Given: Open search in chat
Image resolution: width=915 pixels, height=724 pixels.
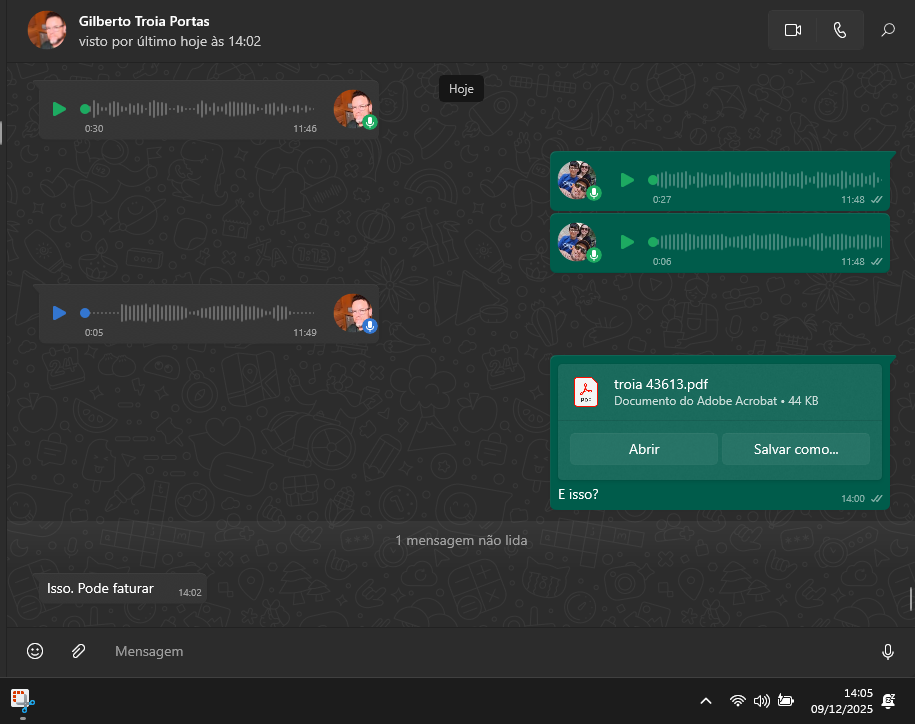Looking at the screenshot, I should coord(887,30).
